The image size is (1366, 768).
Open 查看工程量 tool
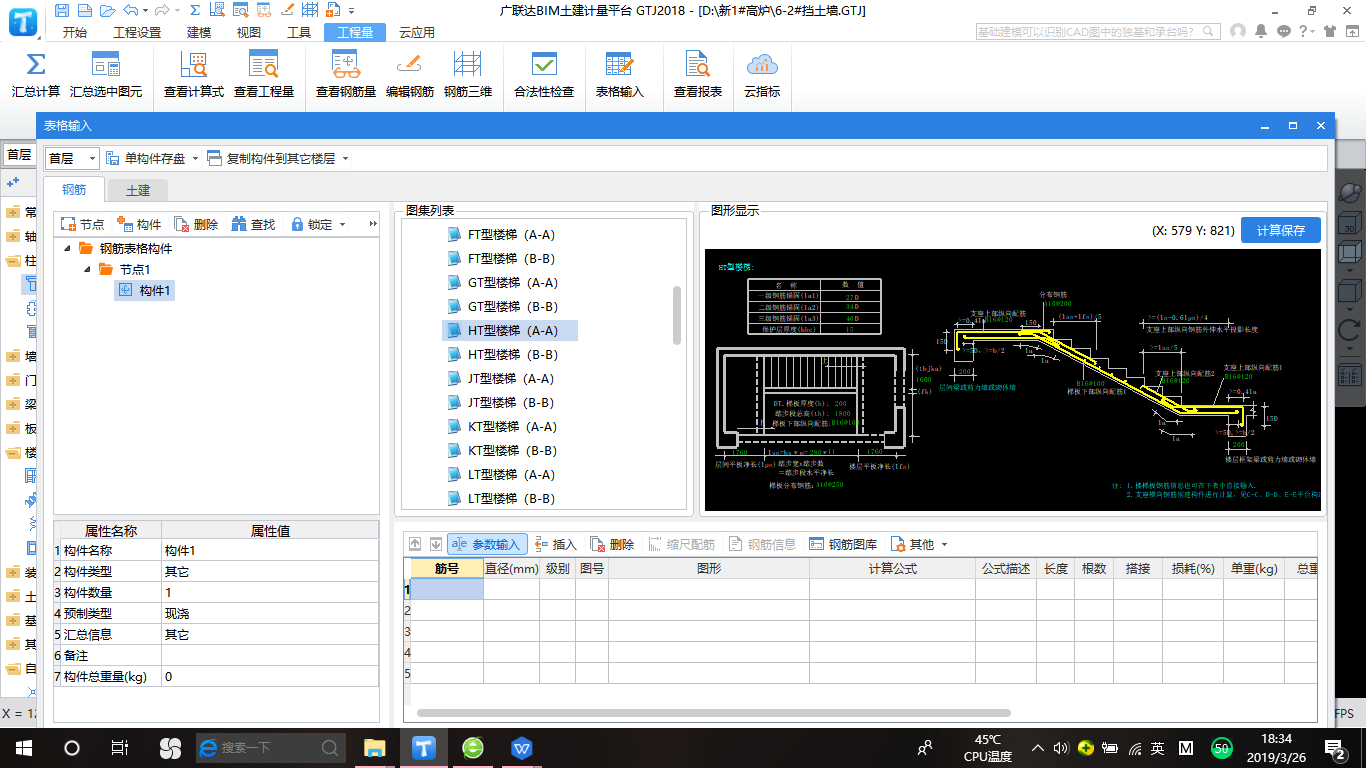tap(264, 75)
